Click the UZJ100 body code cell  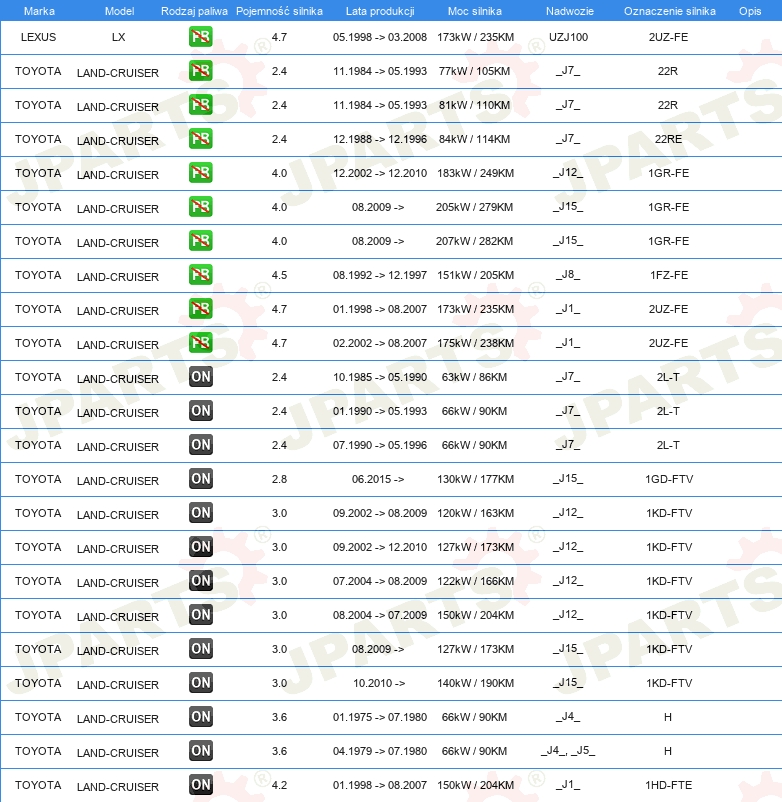pyautogui.click(x=568, y=37)
